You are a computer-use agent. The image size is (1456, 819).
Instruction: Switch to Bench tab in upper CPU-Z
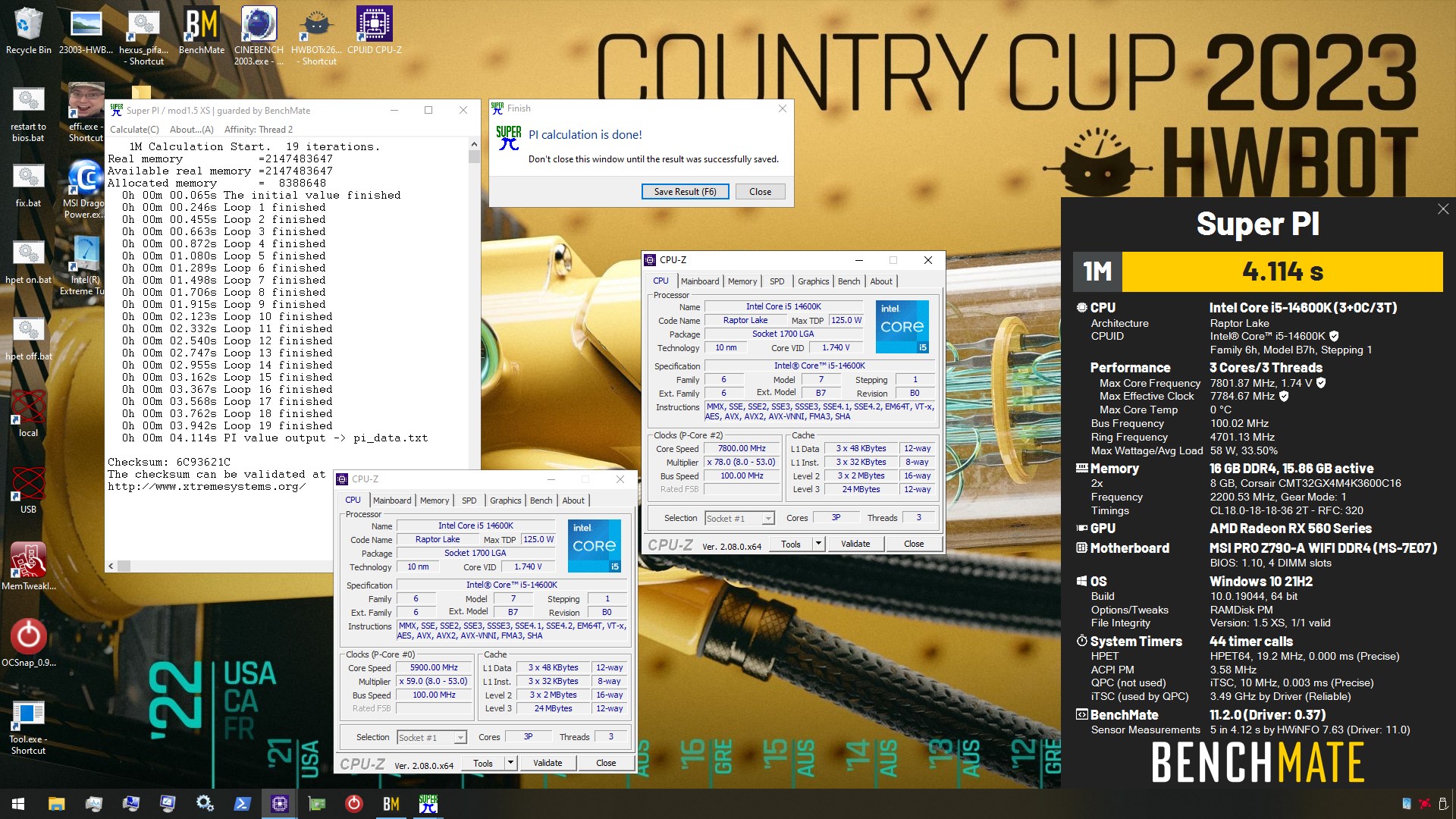point(849,281)
